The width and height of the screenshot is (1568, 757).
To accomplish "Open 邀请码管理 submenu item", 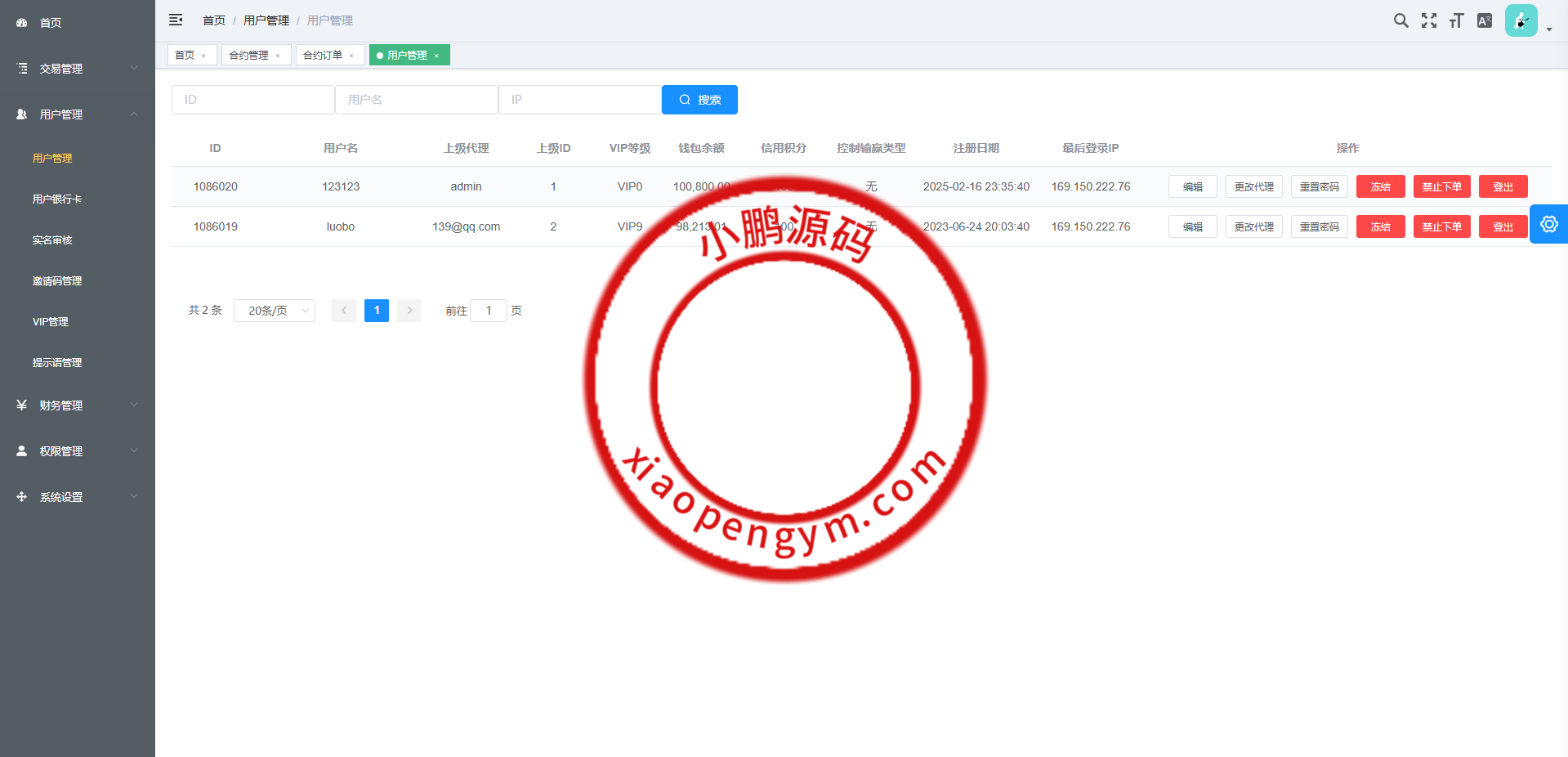I will 78,280.
